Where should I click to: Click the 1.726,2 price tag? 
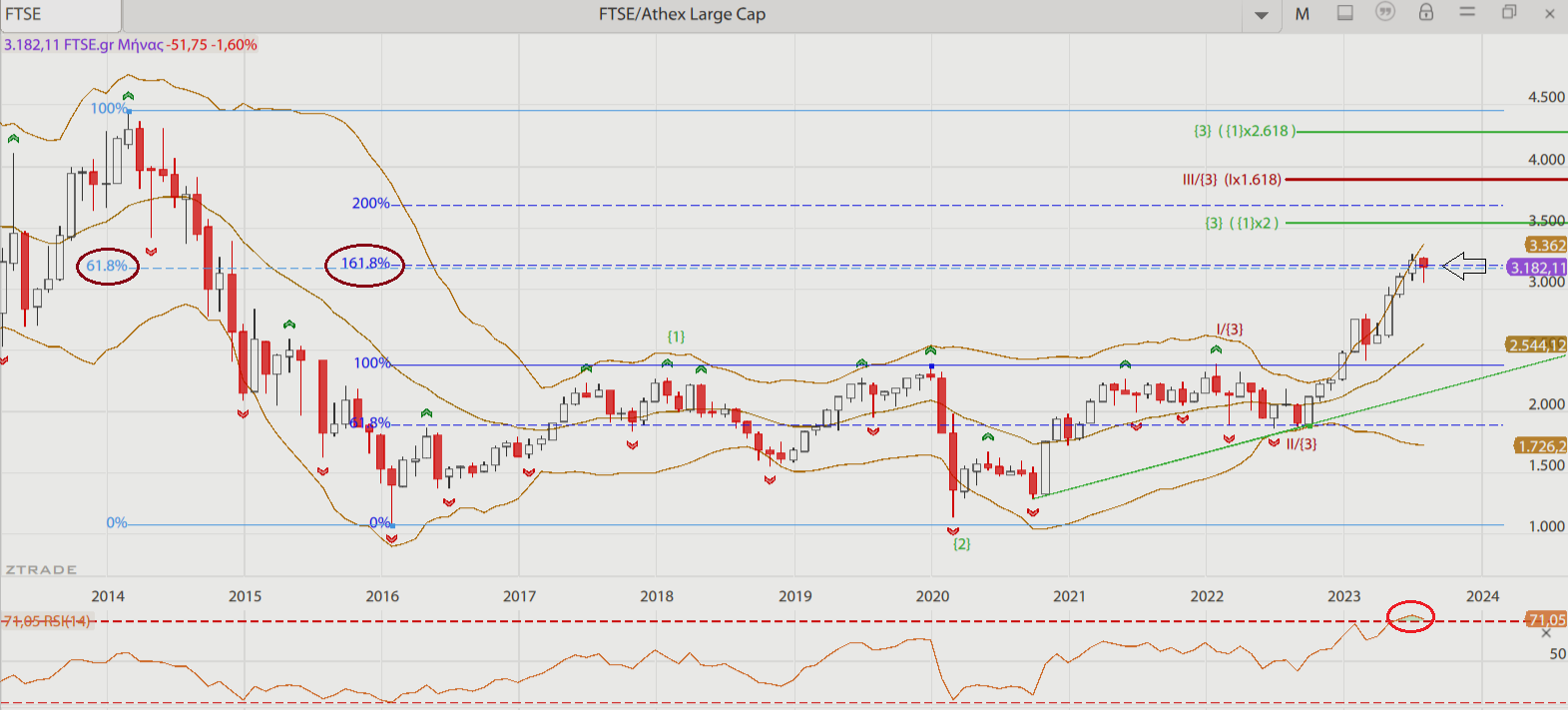pos(1540,445)
